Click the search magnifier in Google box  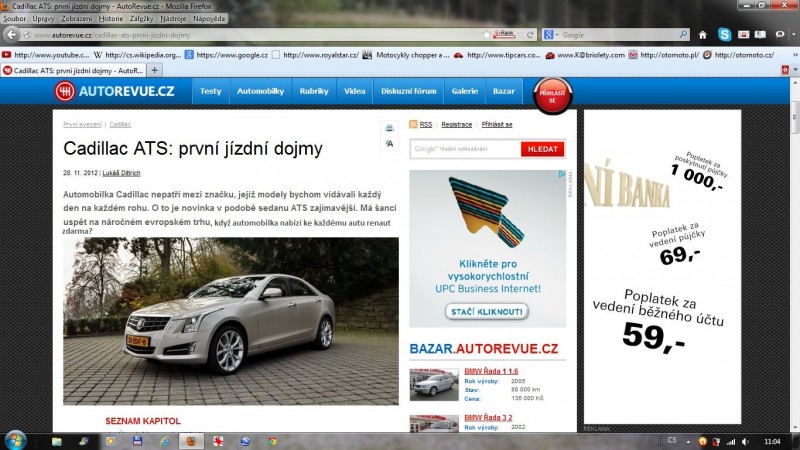(683, 34)
